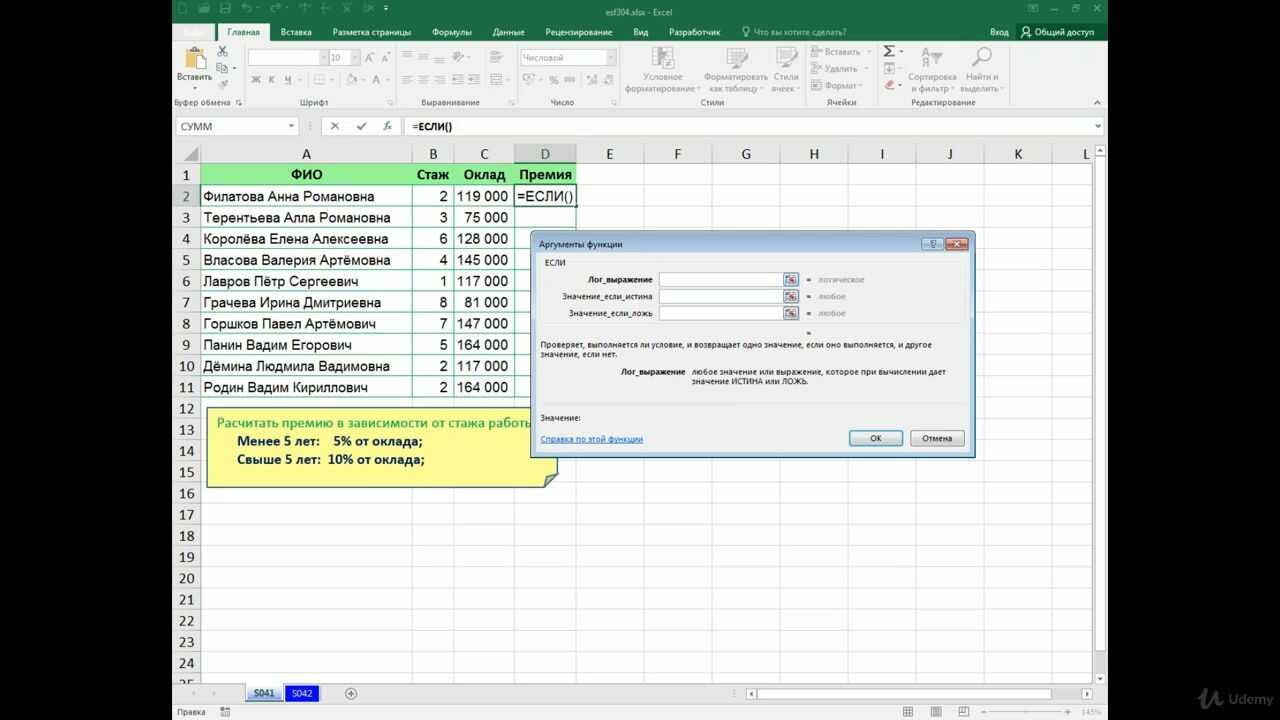
Task: Open the number format dropdown (Числовой)
Action: tap(610, 58)
